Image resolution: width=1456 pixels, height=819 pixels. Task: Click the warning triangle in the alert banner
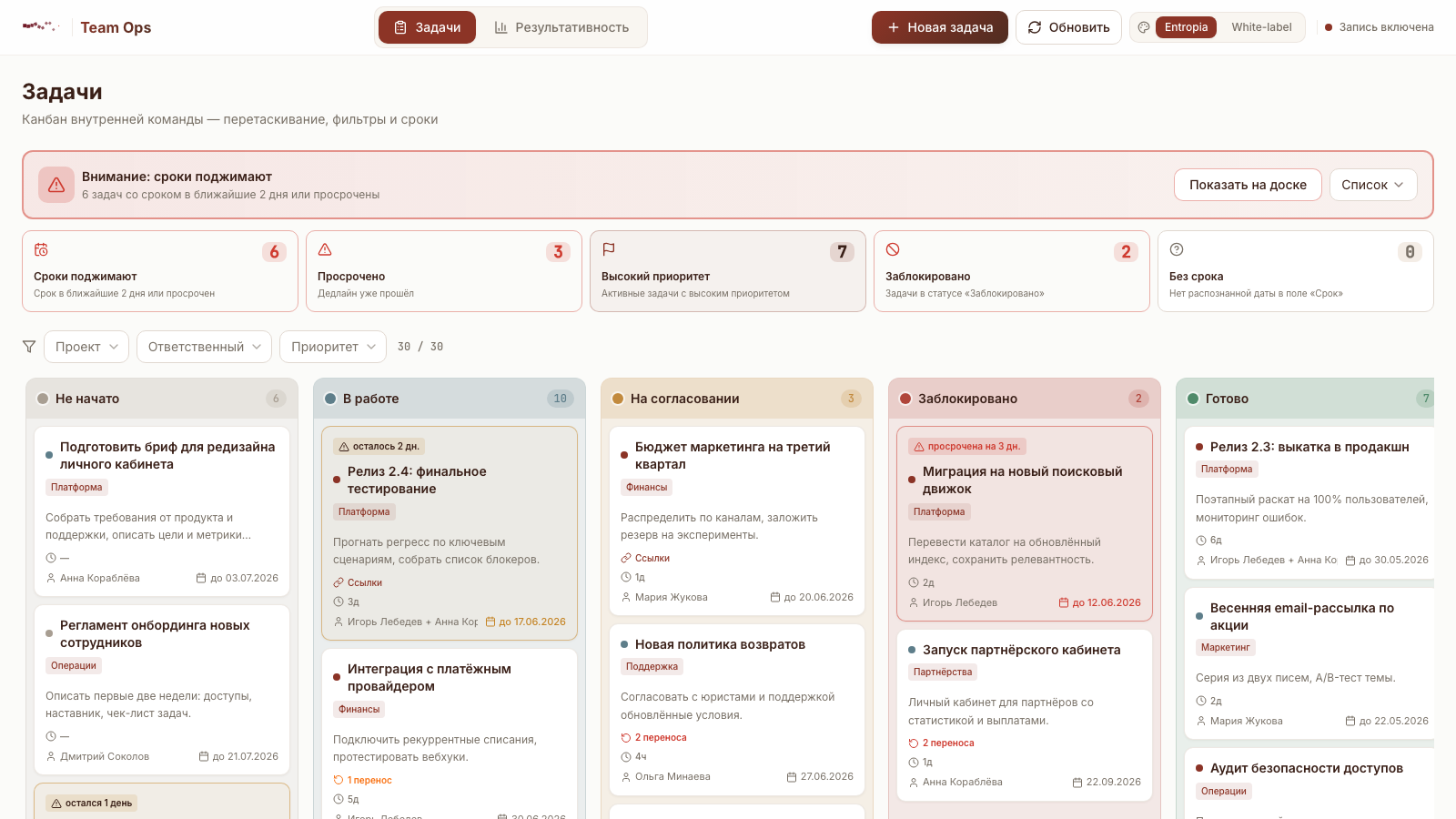pyautogui.click(x=56, y=185)
